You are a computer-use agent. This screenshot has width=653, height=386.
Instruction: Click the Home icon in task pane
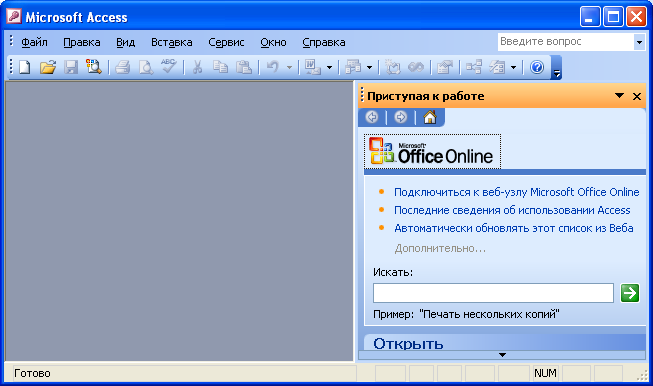click(x=430, y=117)
